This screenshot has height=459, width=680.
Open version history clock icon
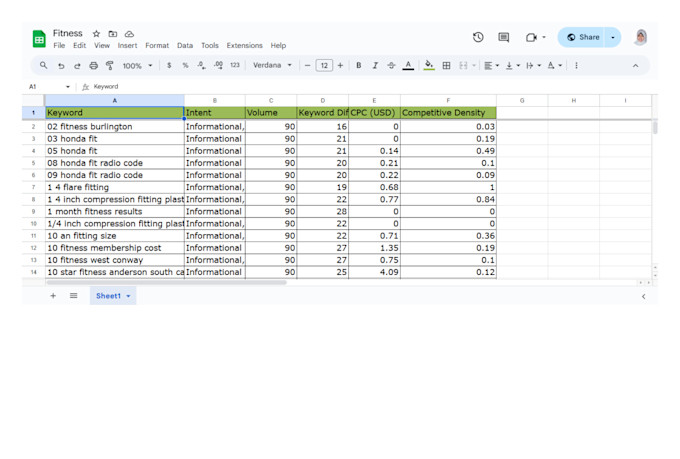pos(478,37)
